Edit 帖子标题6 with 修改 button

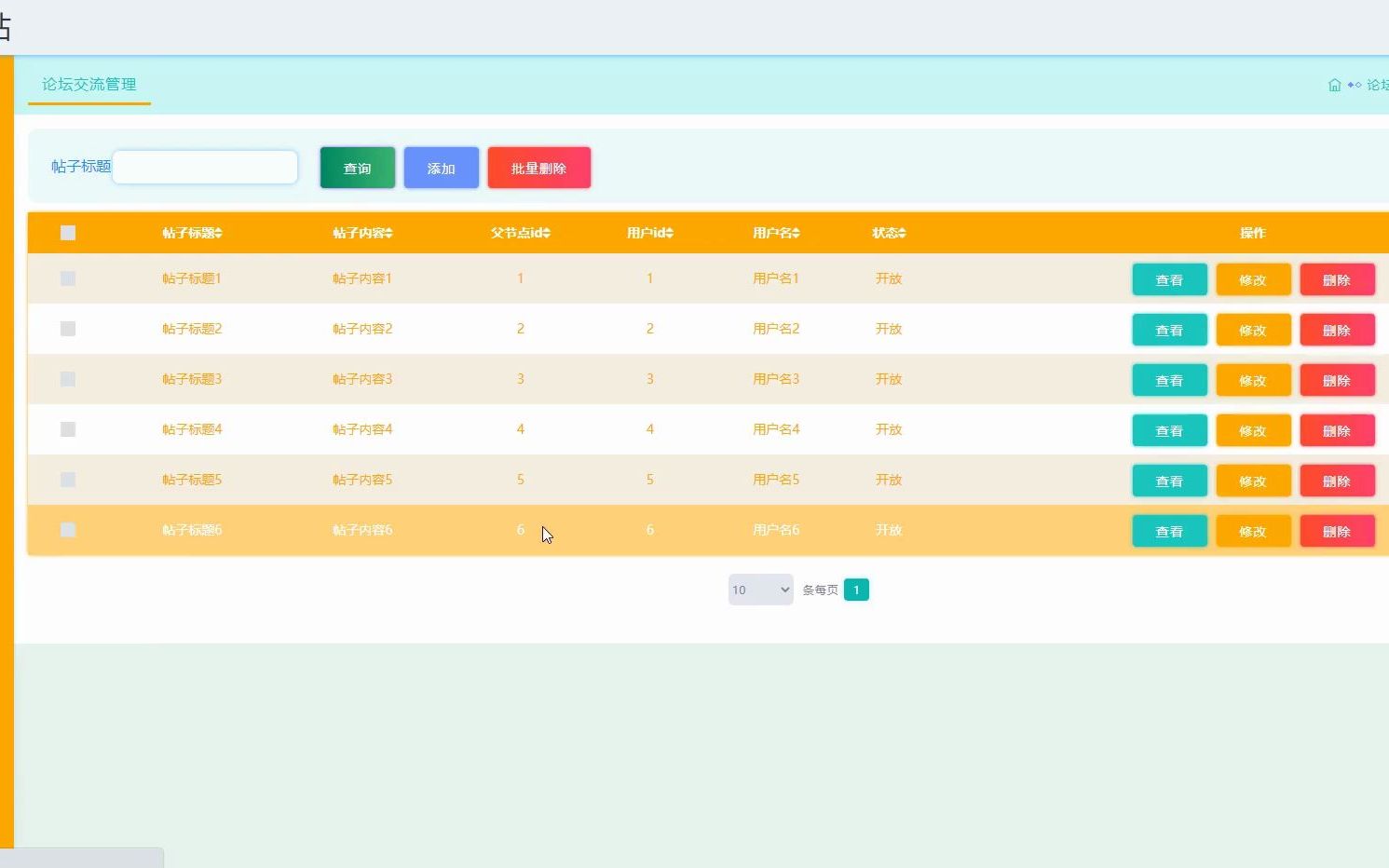click(x=1254, y=531)
